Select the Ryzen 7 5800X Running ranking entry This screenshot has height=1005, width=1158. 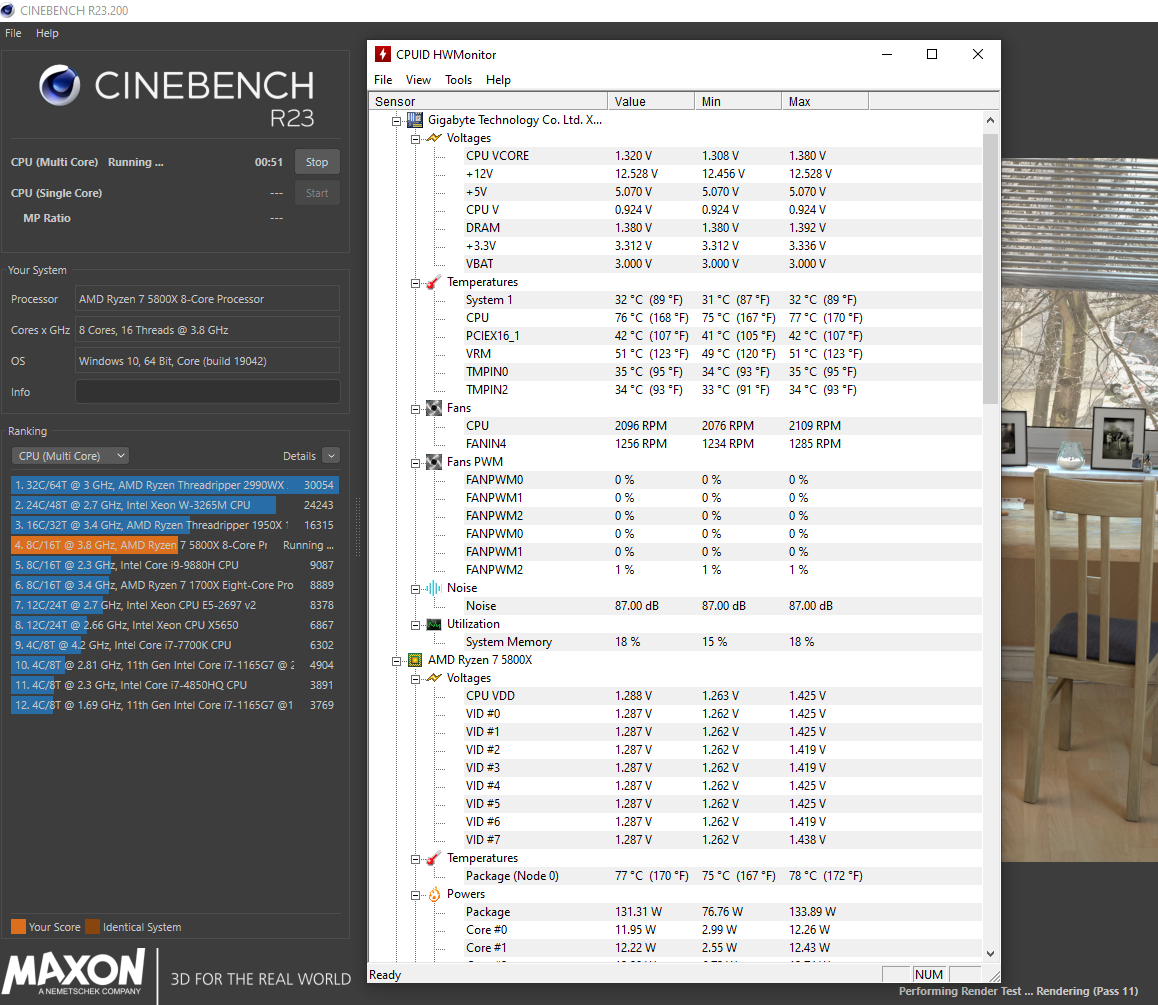(175, 545)
